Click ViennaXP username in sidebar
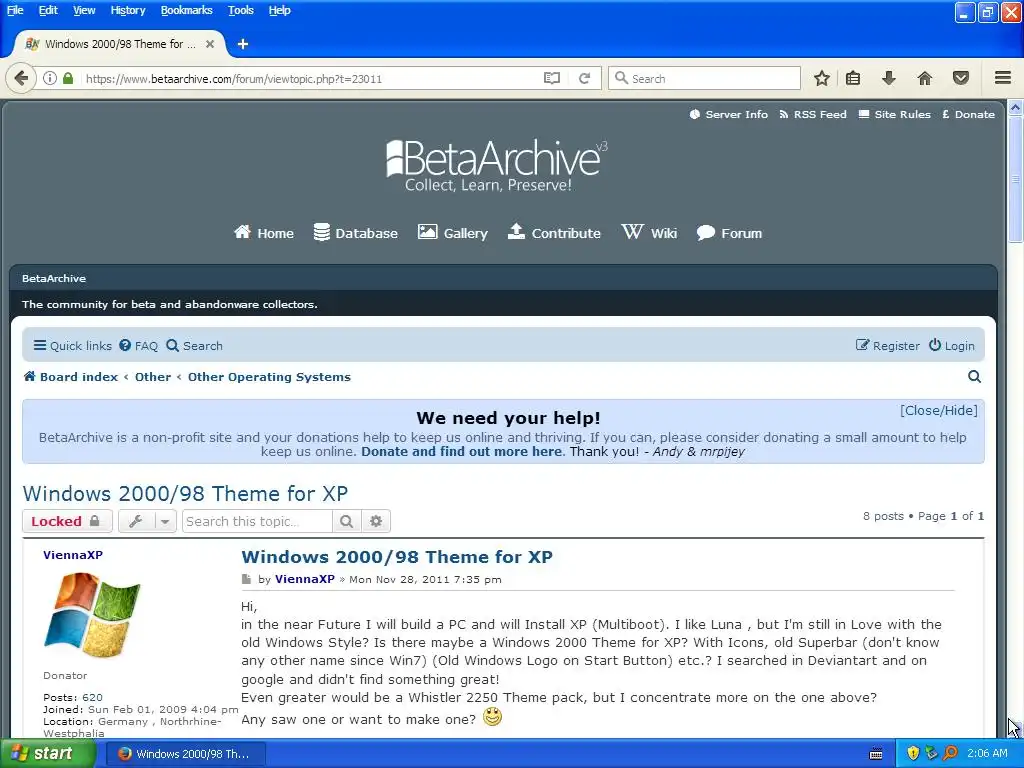Viewport: 1024px width, 768px height. pyautogui.click(x=72, y=554)
